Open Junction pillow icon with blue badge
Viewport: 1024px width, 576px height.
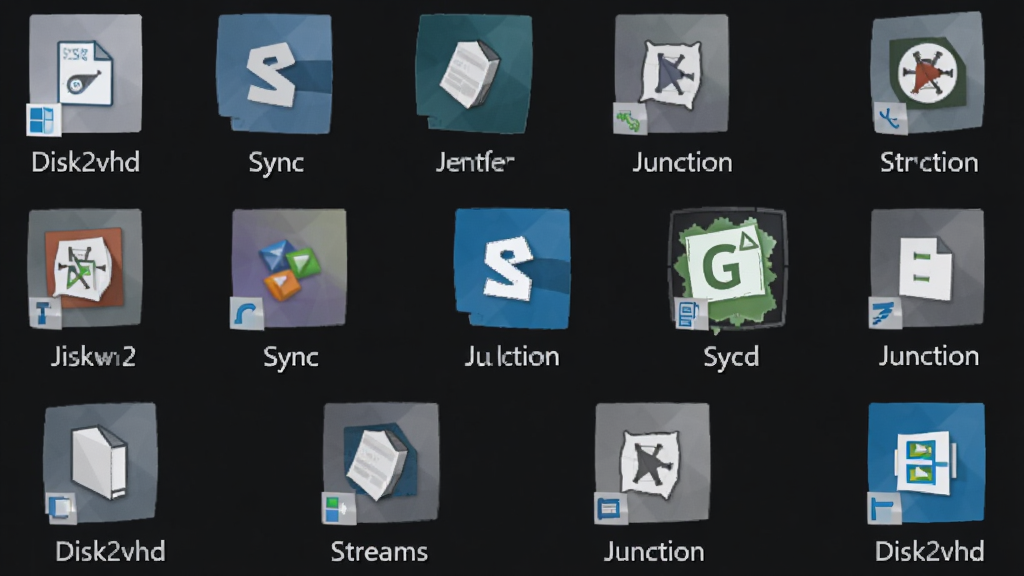tap(652, 462)
